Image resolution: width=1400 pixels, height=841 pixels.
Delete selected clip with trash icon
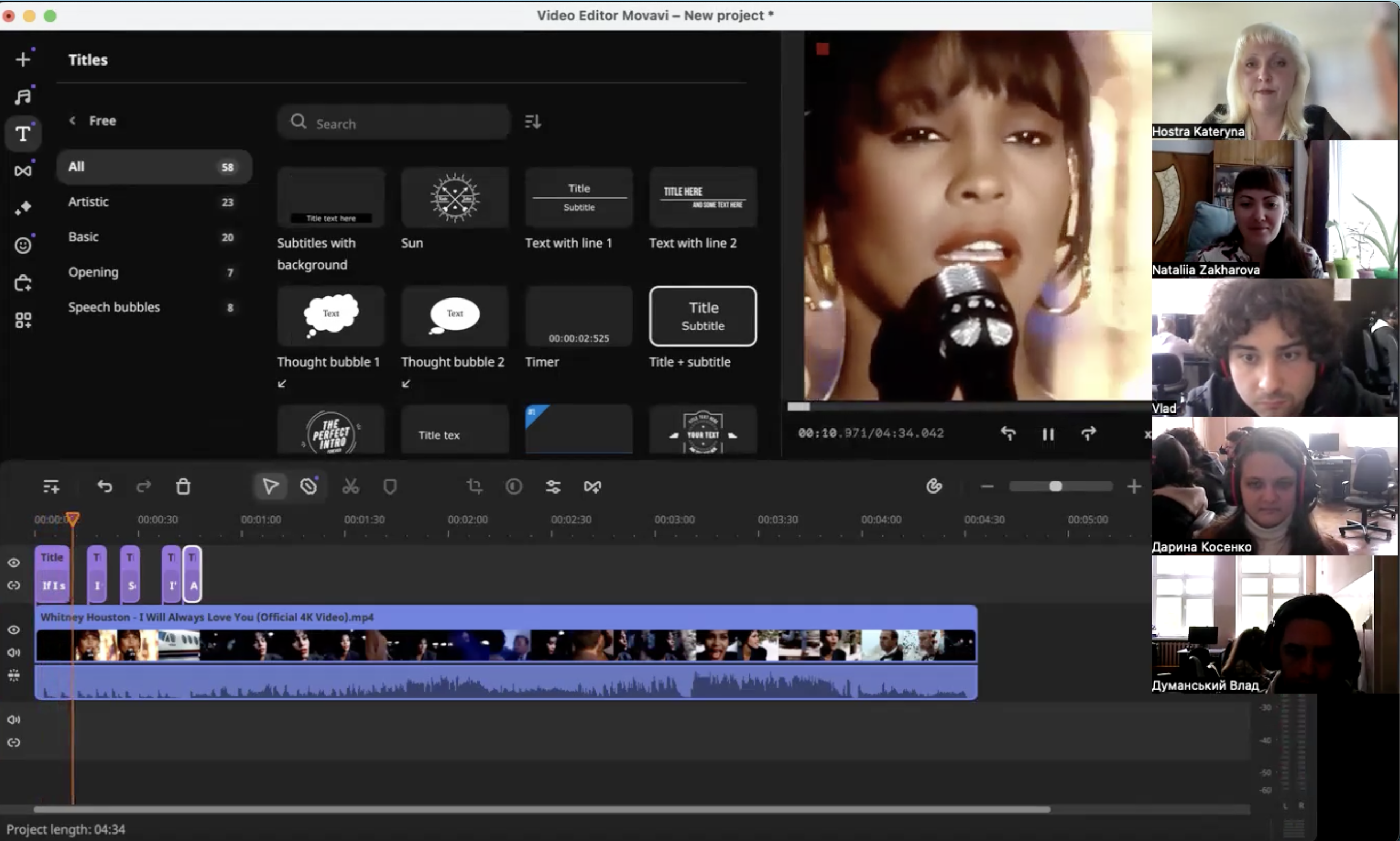tap(183, 486)
